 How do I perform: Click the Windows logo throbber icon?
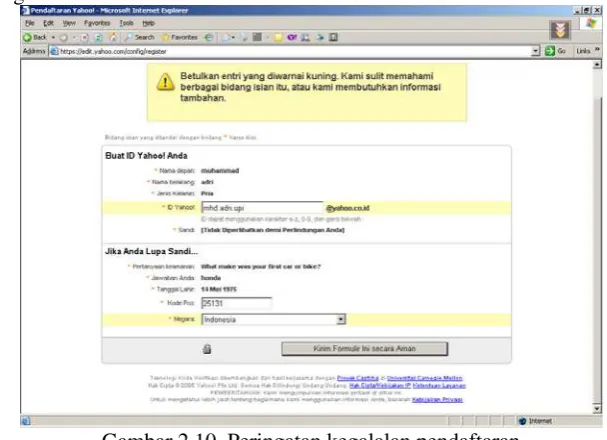591,23
